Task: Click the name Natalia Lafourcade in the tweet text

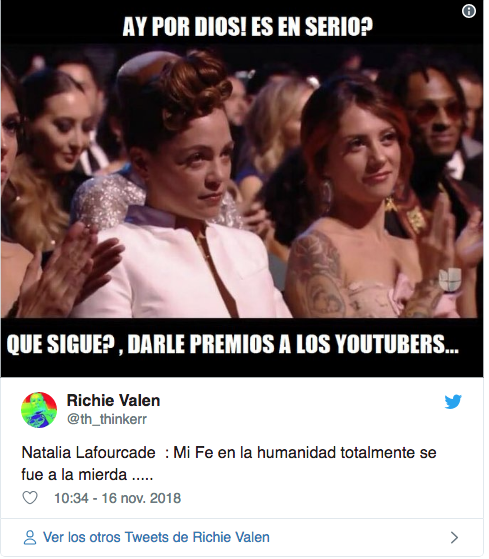Action: click(x=89, y=457)
